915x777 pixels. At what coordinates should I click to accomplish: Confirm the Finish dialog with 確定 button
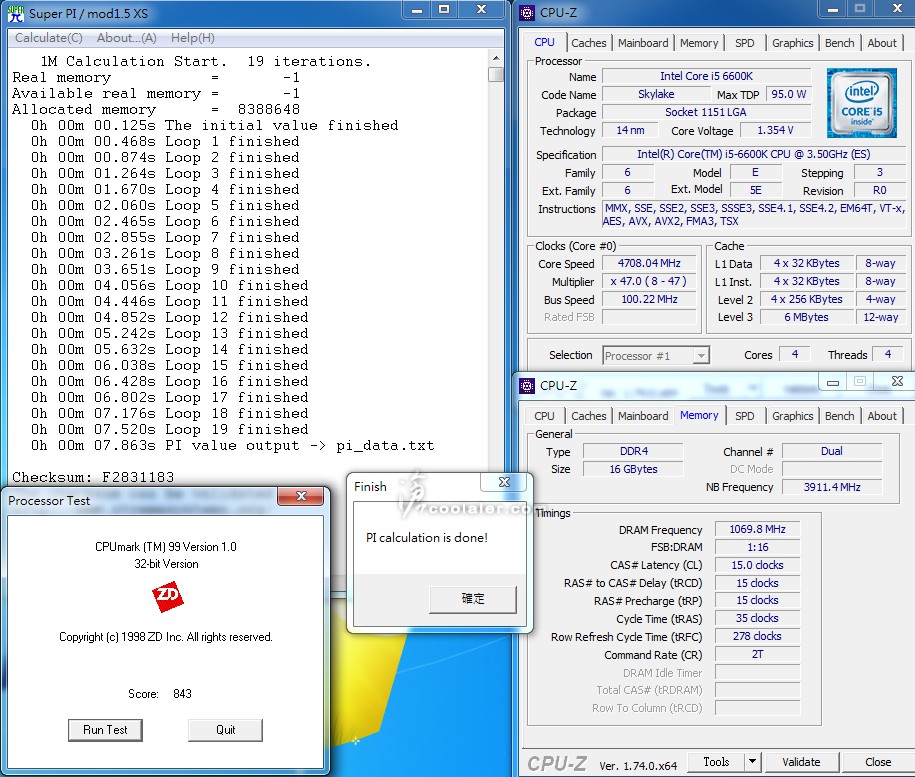point(473,599)
